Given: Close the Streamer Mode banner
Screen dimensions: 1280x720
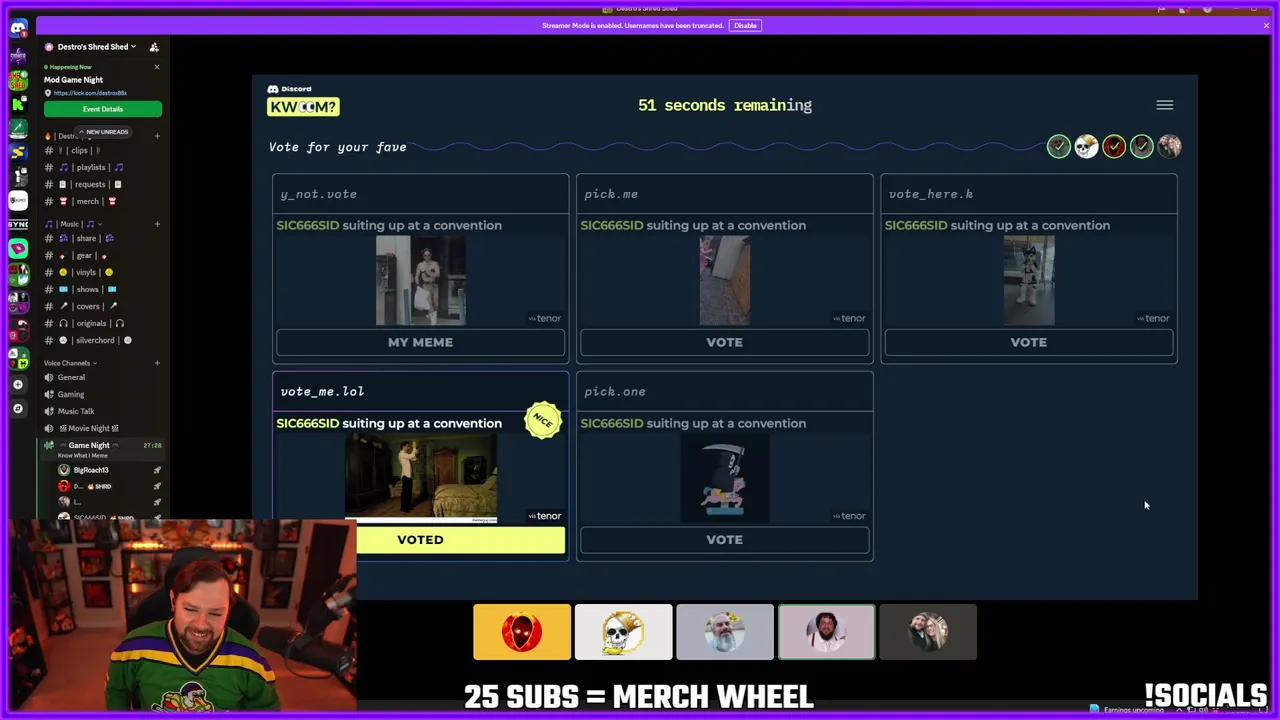Looking at the screenshot, I should (x=1266, y=25).
